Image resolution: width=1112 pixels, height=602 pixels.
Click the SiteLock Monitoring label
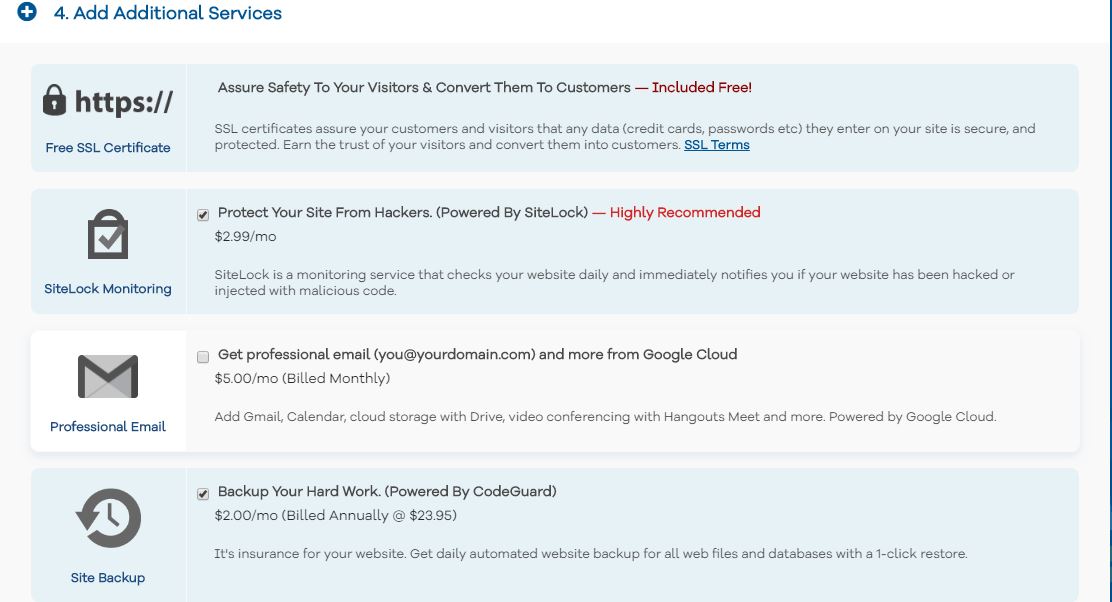pos(108,289)
